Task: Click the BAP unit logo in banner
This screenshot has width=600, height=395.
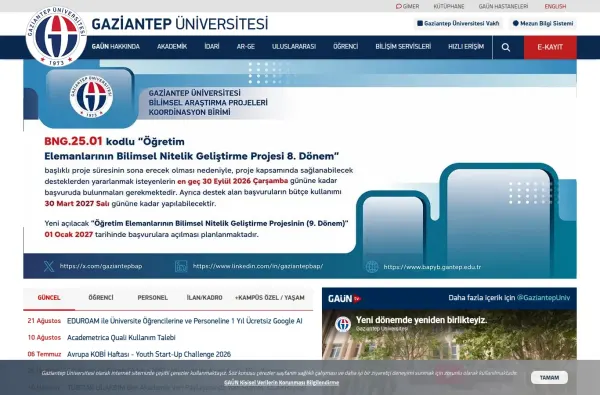Action: coord(91,96)
